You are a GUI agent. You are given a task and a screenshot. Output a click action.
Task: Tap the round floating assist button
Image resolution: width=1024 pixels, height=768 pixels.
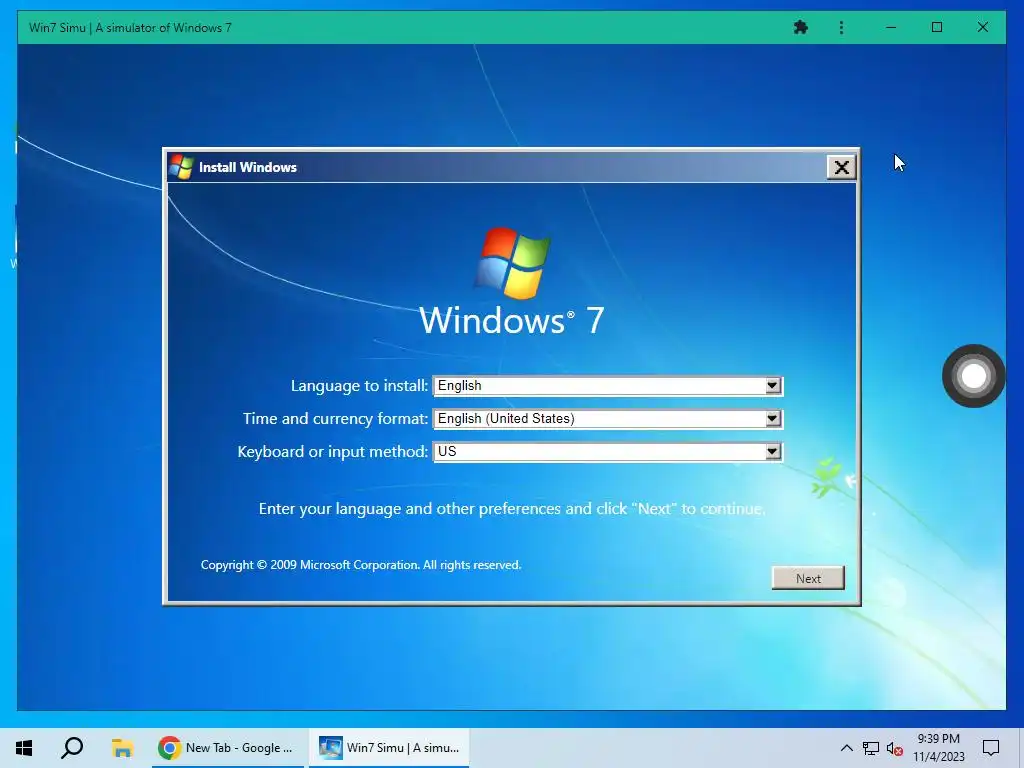973,376
